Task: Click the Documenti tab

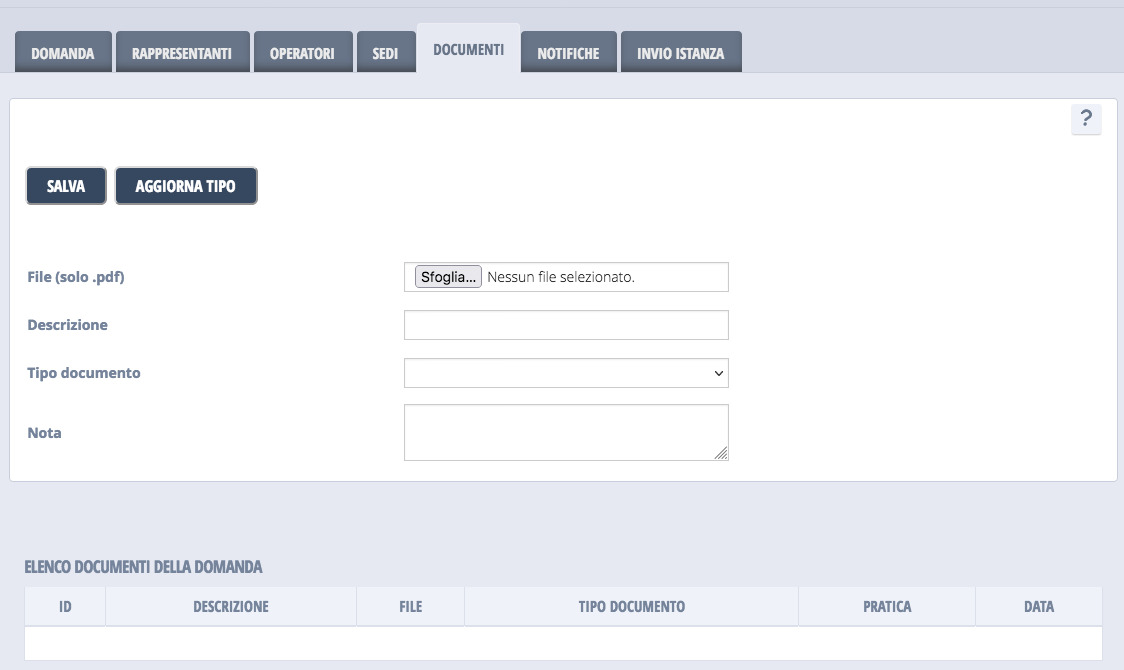Action: 468,49
